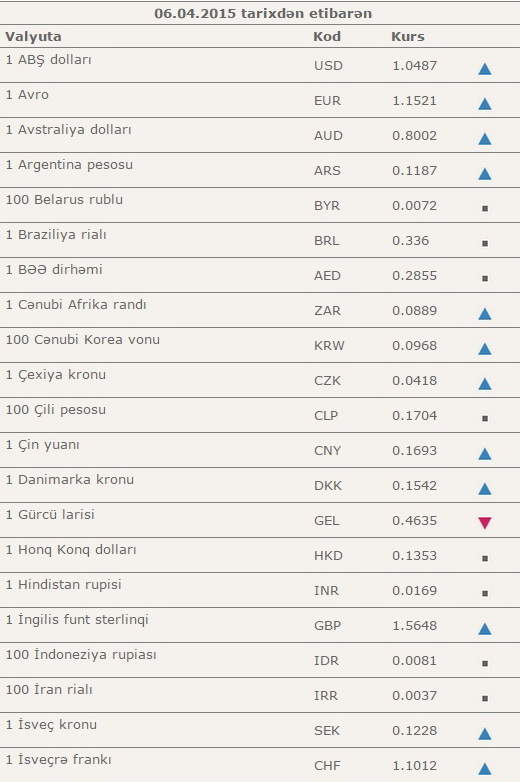Click the 0.8002 rate for AUD
520x782 pixels.
414,136
